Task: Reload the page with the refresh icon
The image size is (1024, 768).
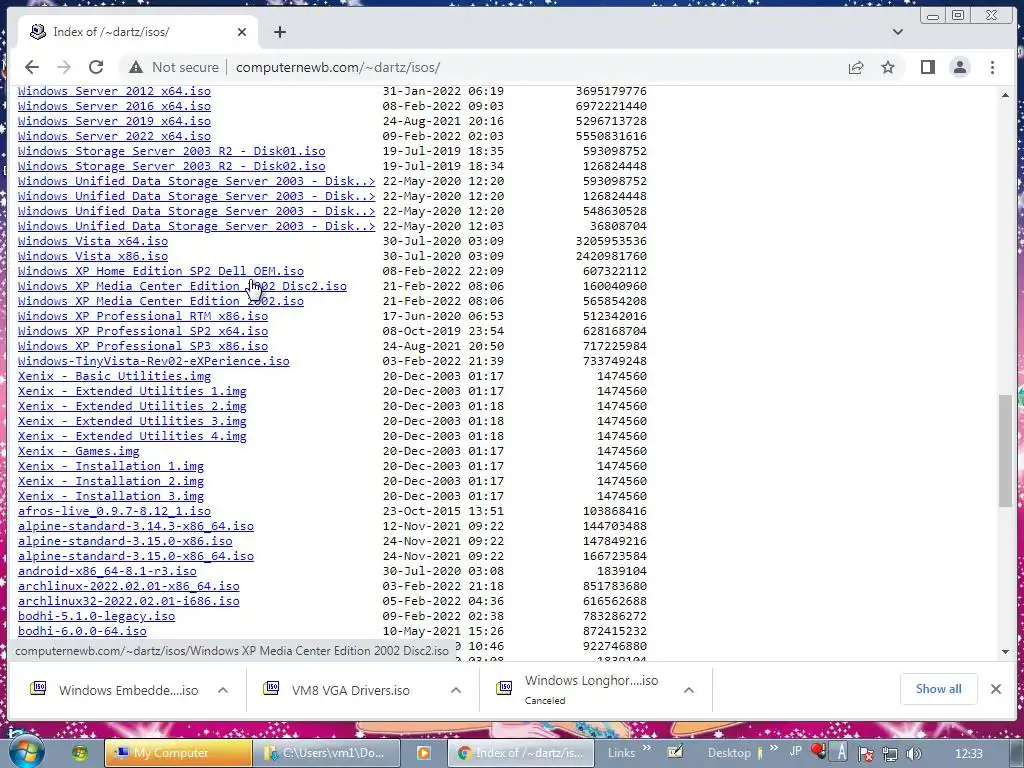Action: click(96, 67)
